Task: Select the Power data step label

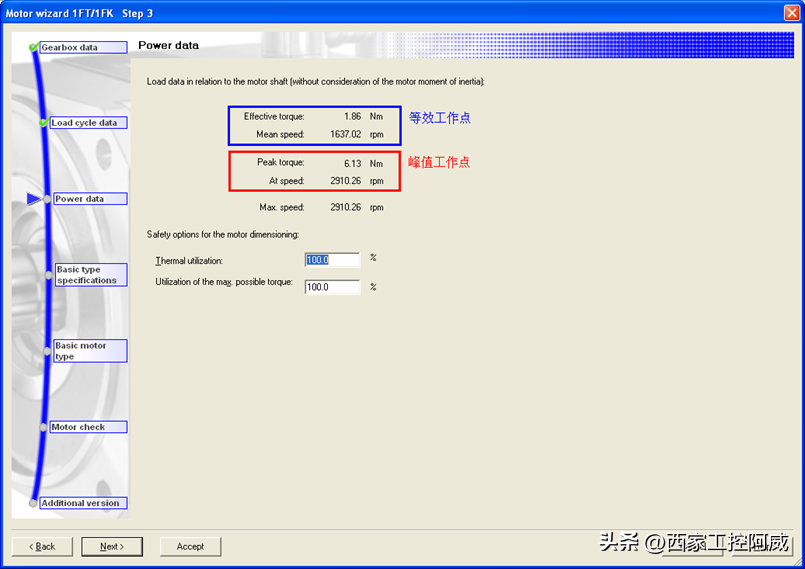Action: click(89, 199)
